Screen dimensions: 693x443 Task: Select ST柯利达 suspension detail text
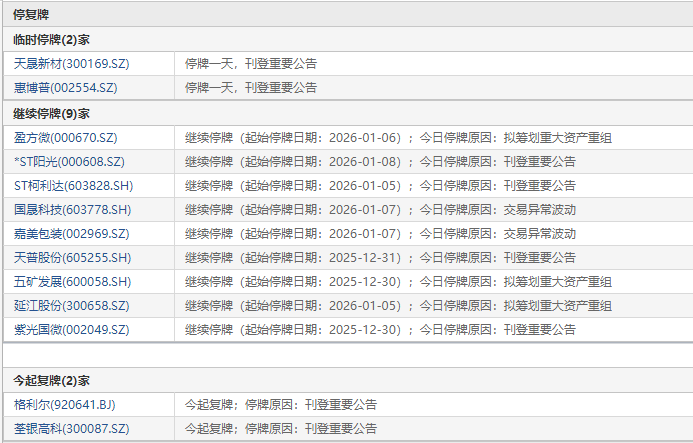coord(380,186)
